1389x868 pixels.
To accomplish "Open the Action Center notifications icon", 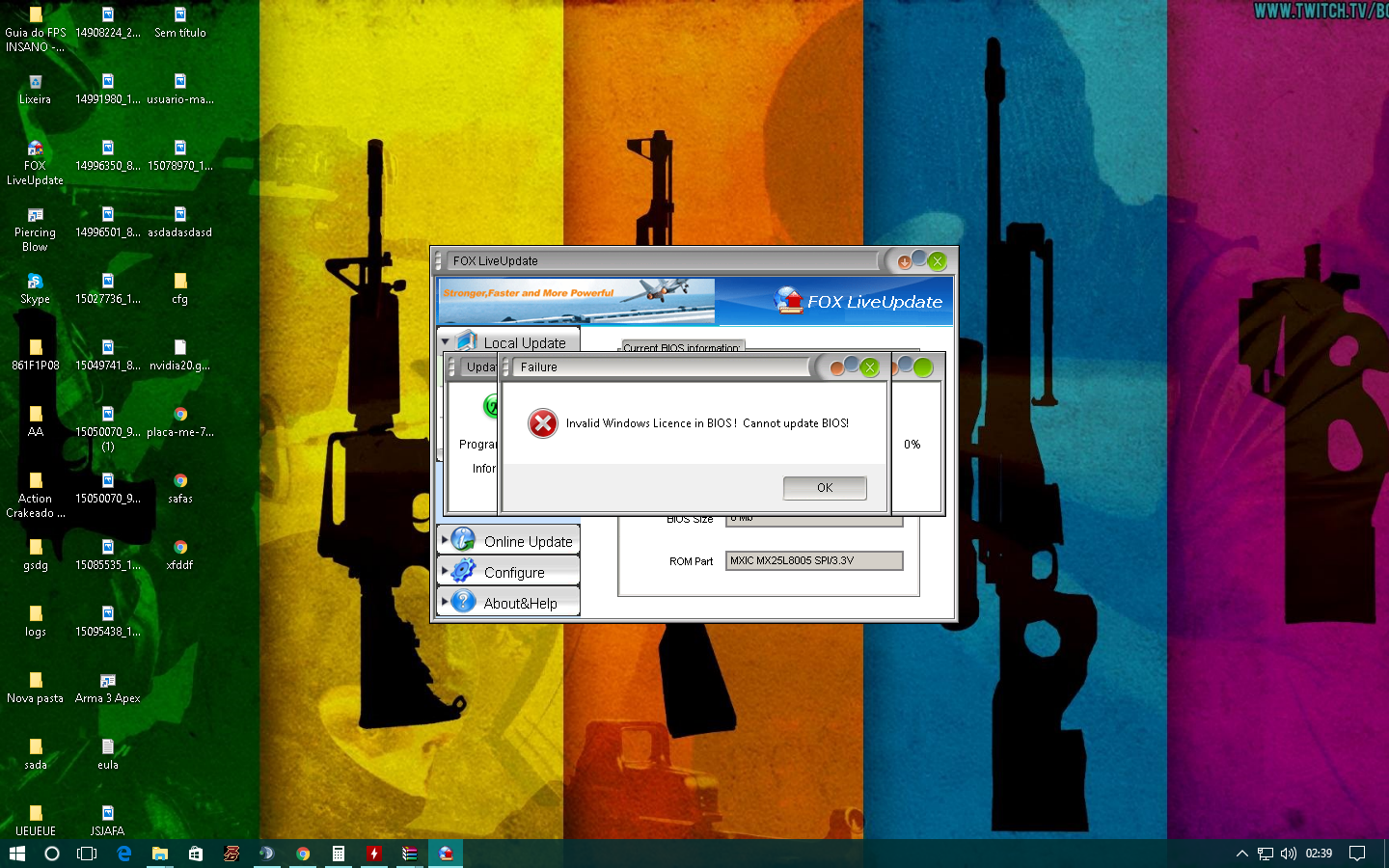I will click(x=1357, y=854).
